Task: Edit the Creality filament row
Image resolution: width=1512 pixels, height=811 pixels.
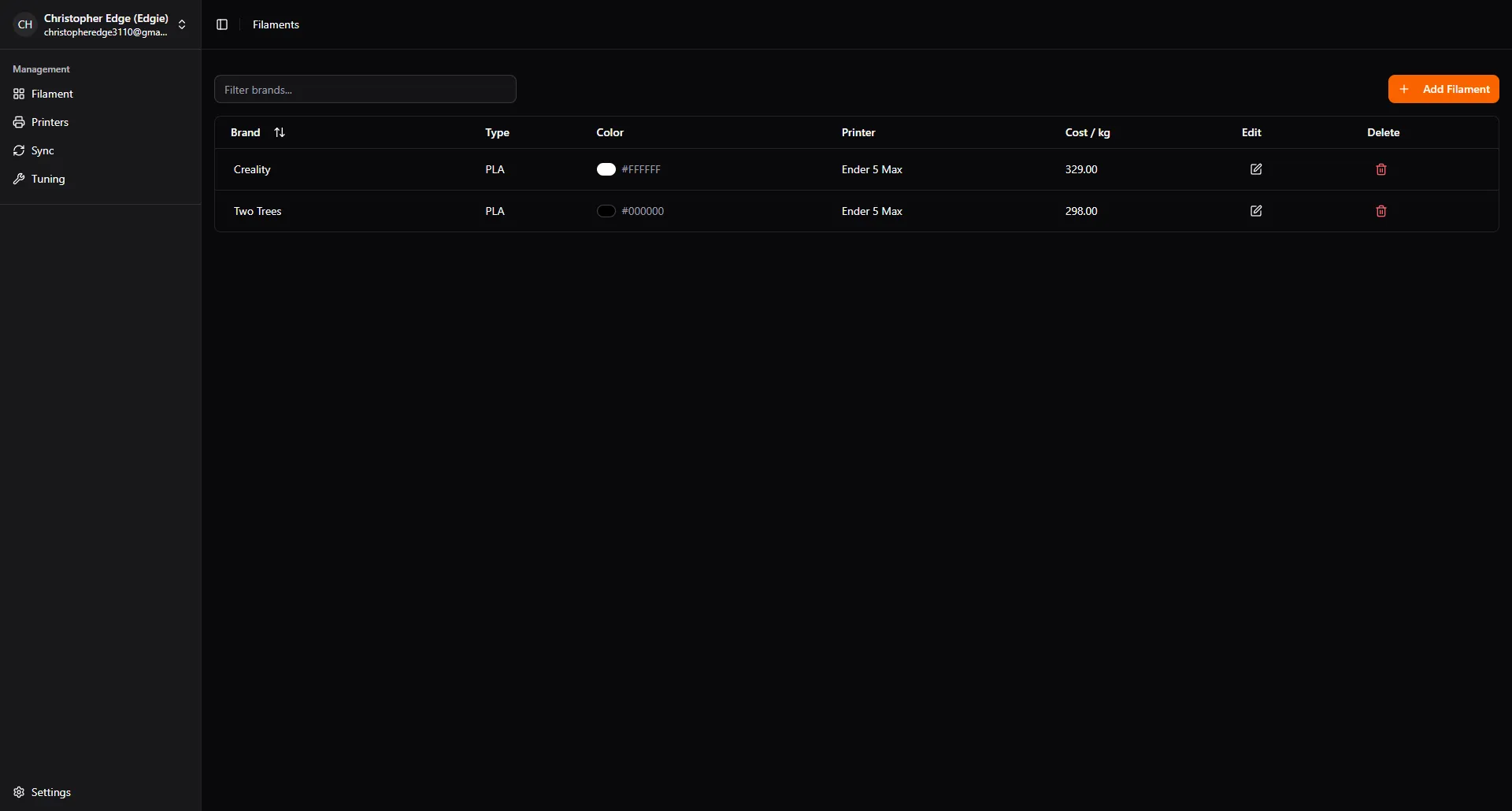Action: coord(1256,169)
